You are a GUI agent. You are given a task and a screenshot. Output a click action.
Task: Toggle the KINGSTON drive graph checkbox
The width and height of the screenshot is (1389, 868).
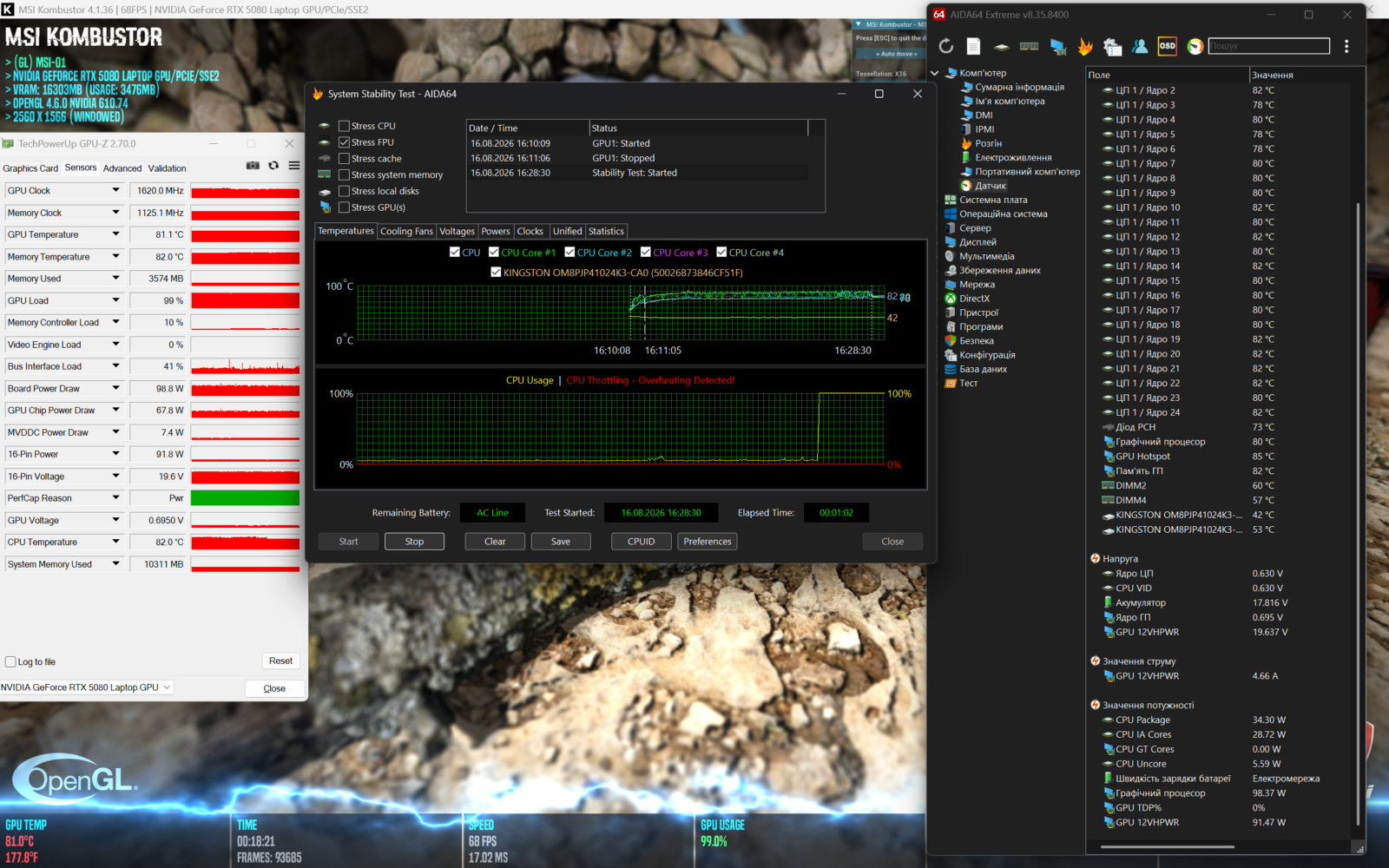(496, 273)
